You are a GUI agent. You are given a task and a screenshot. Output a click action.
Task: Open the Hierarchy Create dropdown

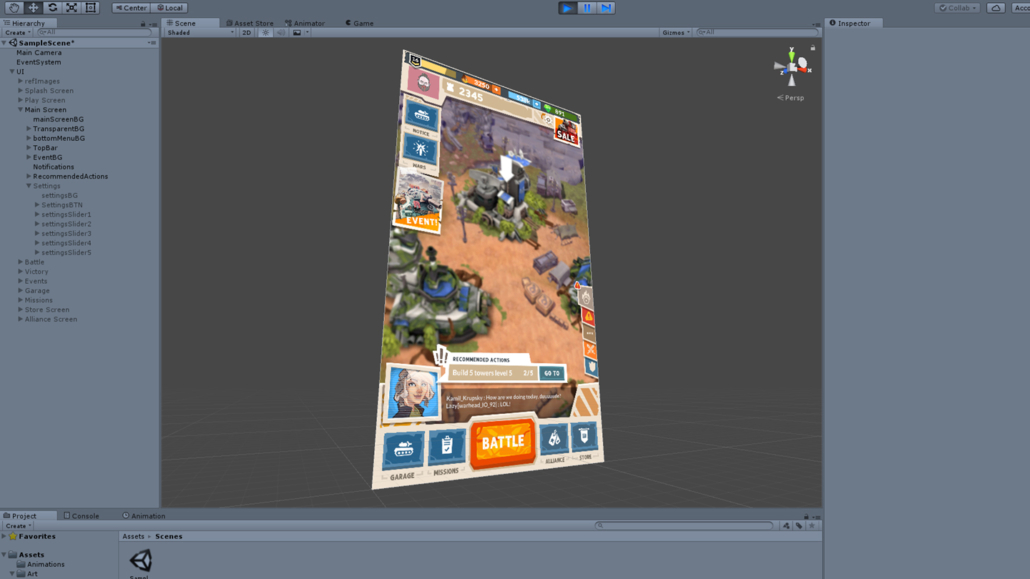tap(17, 32)
